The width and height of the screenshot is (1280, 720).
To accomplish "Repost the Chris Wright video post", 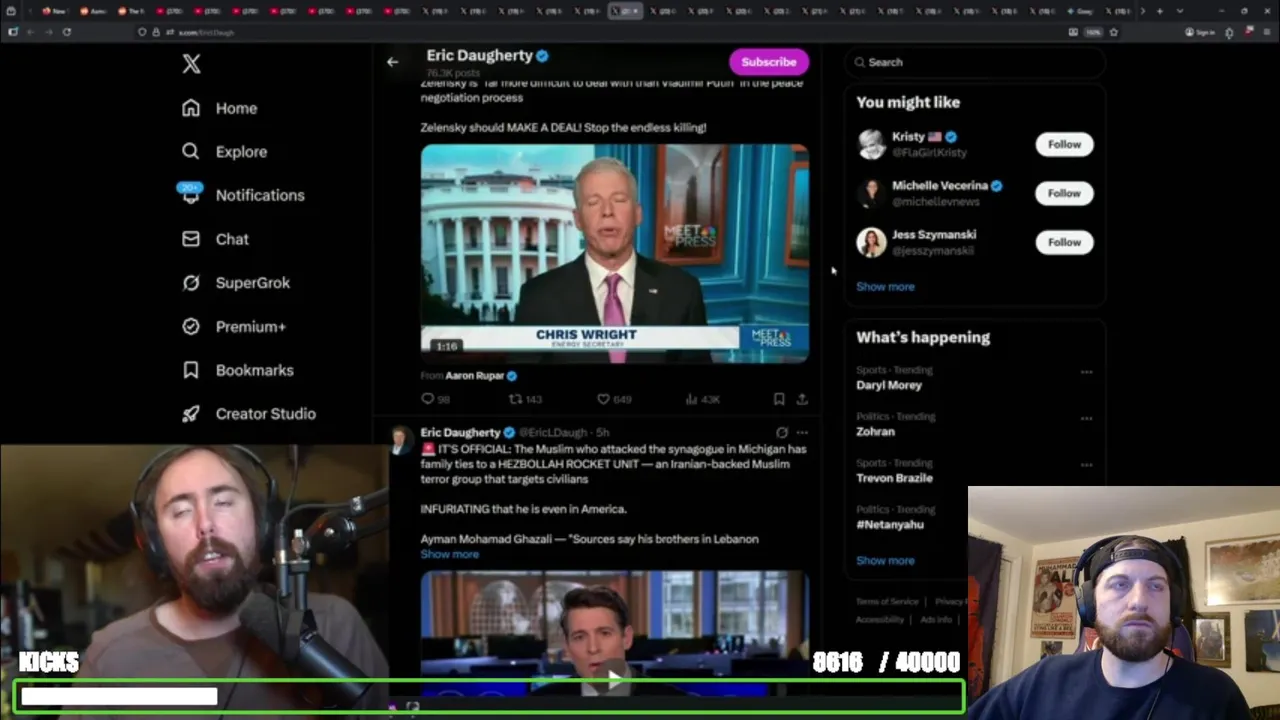I will 525,399.
